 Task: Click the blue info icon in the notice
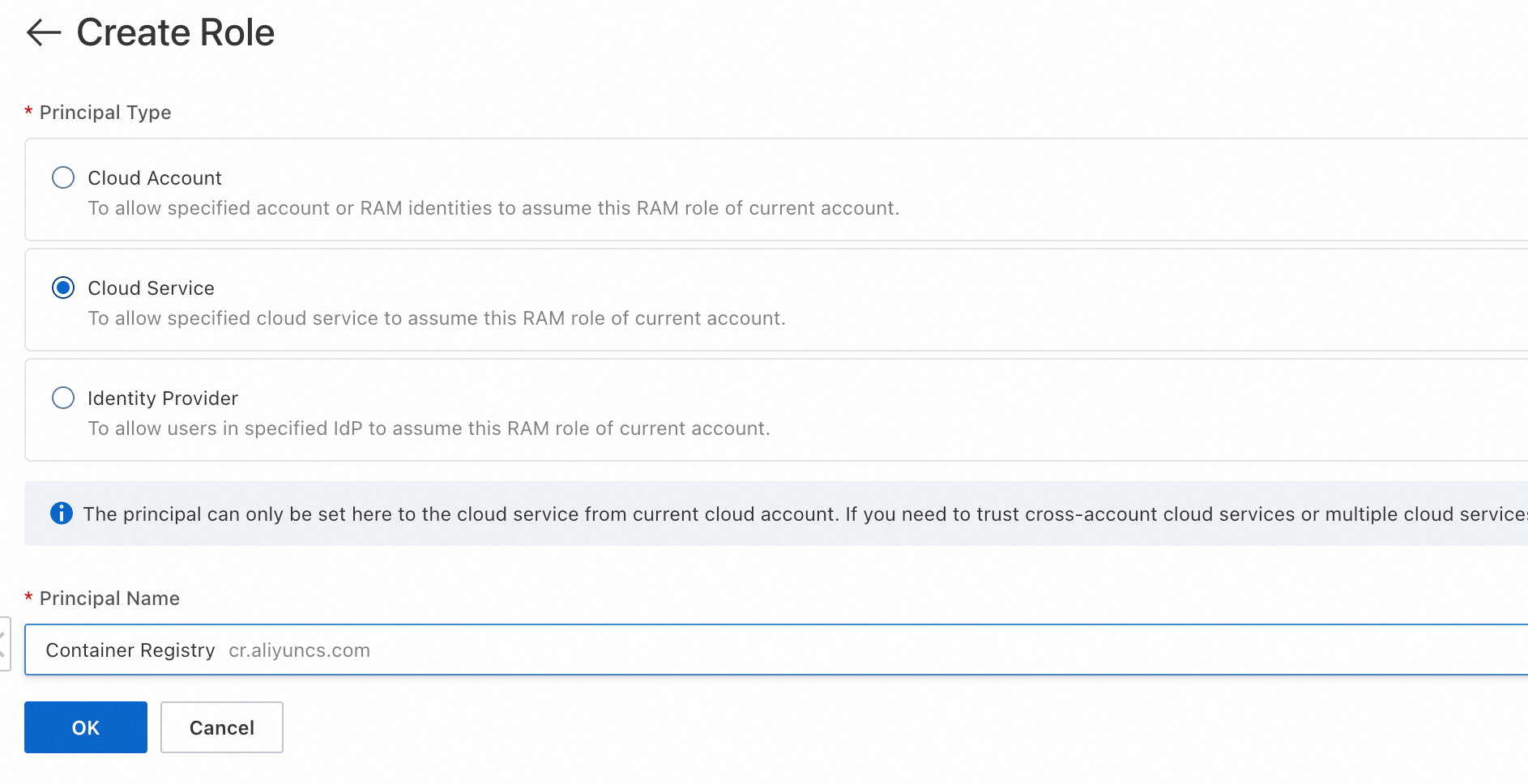(x=62, y=513)
